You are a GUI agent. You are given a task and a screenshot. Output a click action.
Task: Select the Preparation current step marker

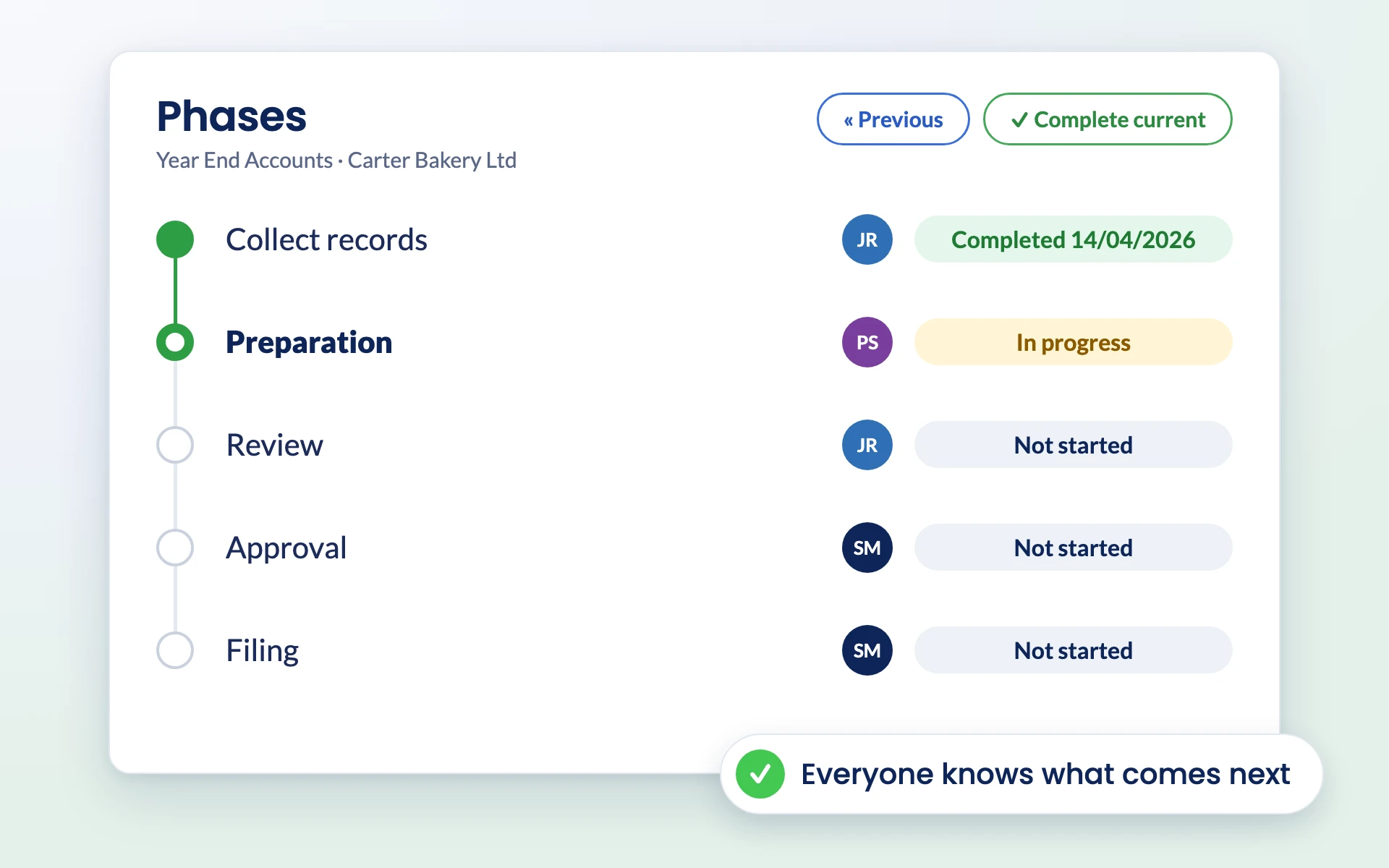[175, 342]
